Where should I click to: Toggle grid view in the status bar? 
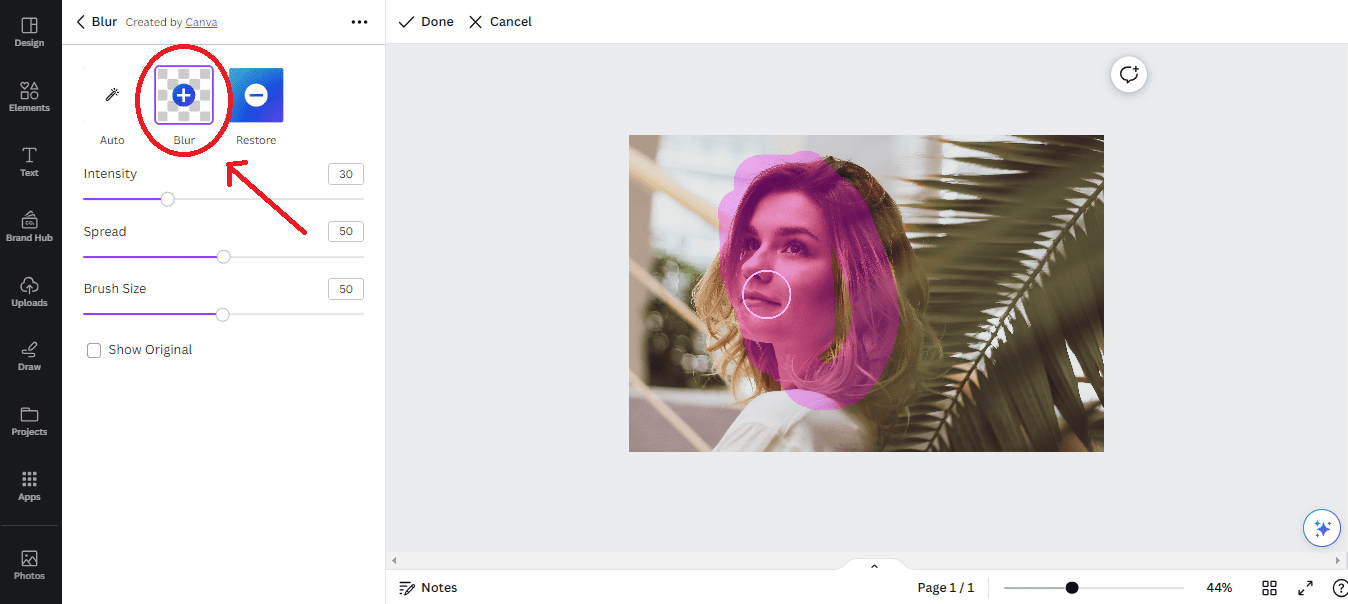[1269, 588]
